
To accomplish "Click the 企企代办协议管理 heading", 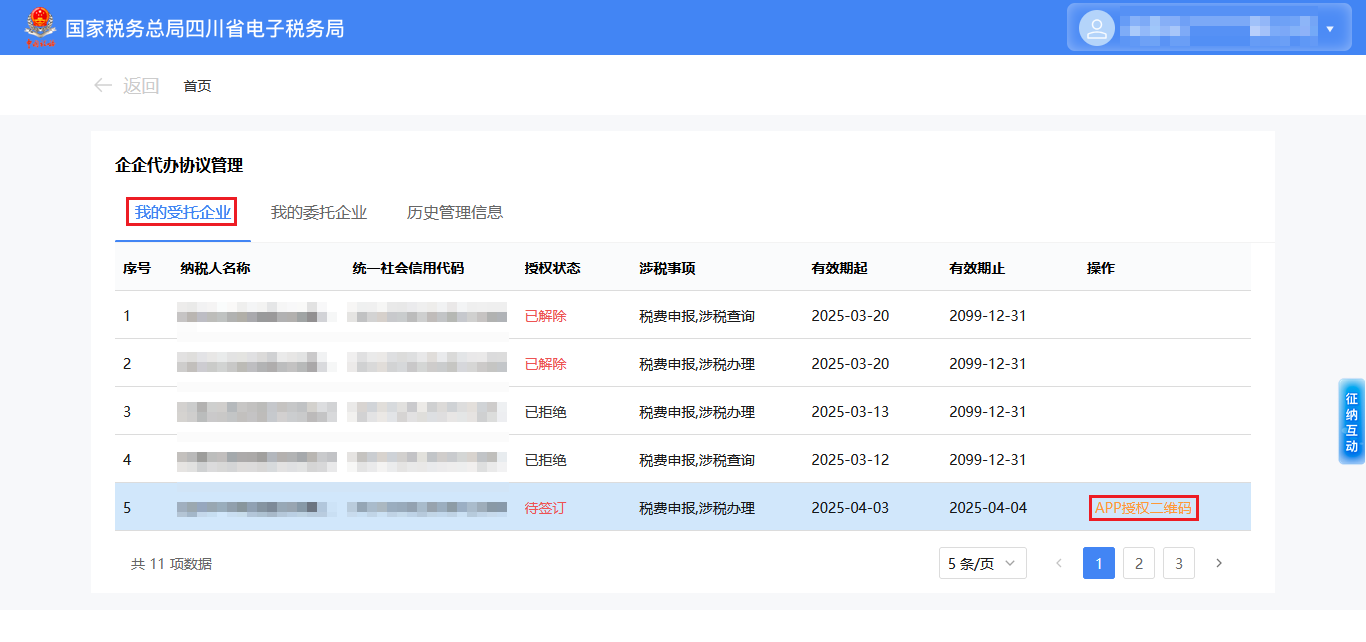I will pos(179,165).
